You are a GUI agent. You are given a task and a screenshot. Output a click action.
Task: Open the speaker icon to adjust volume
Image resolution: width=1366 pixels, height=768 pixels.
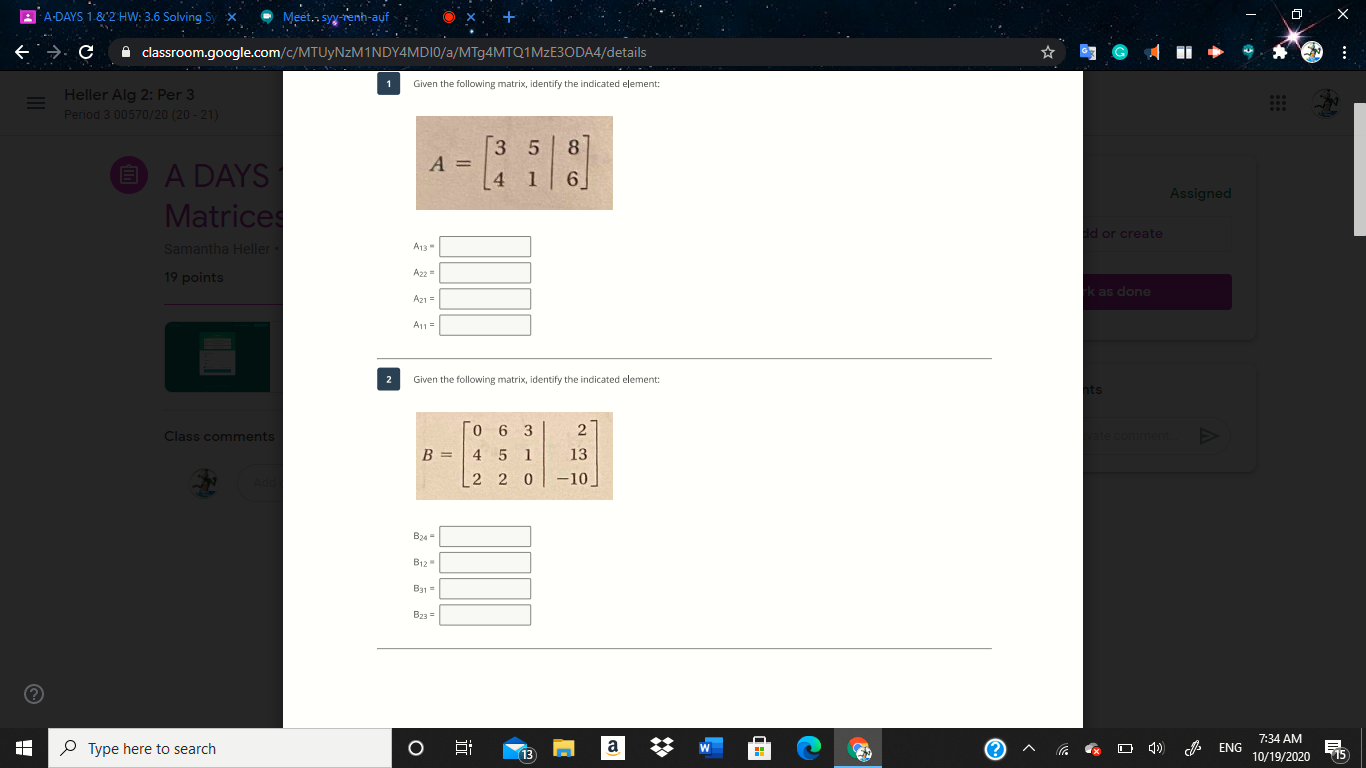1155,748
